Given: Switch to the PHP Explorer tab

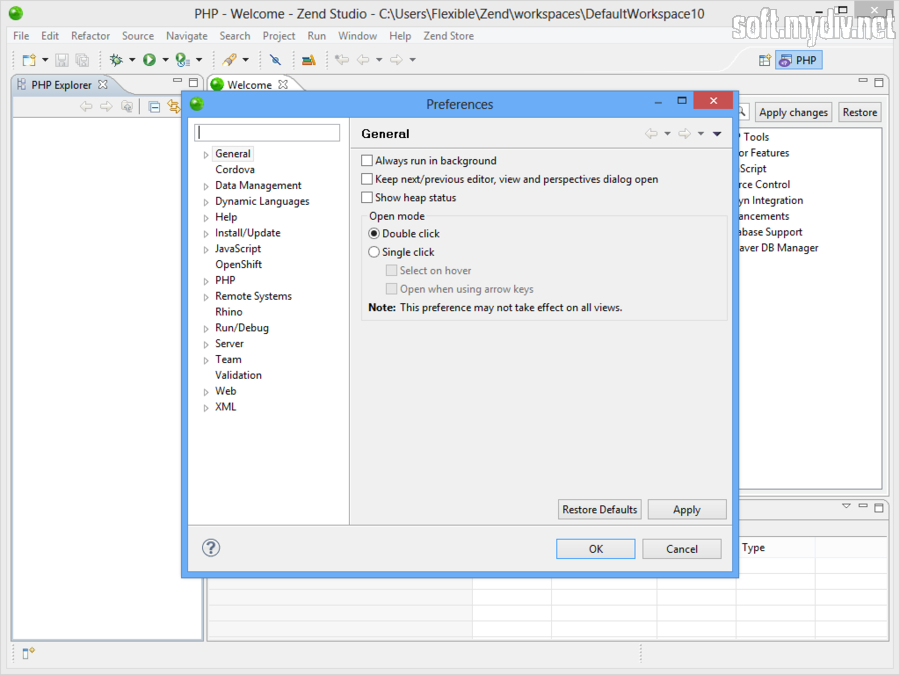Looking at the screenshot, I should click(61, 85).
